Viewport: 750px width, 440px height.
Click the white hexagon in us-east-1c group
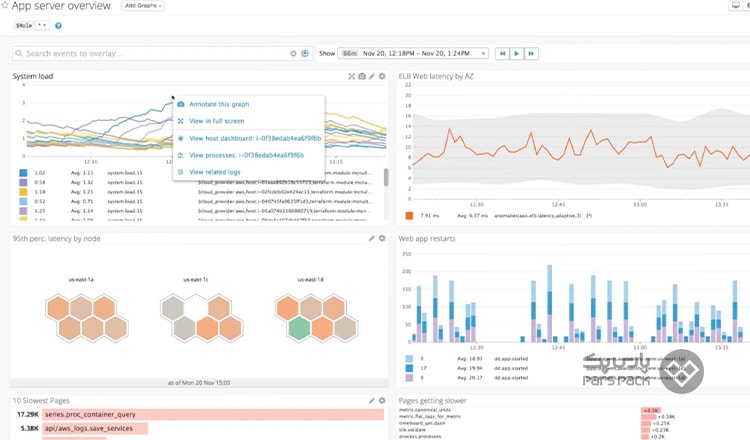click(x=196, y=307)
